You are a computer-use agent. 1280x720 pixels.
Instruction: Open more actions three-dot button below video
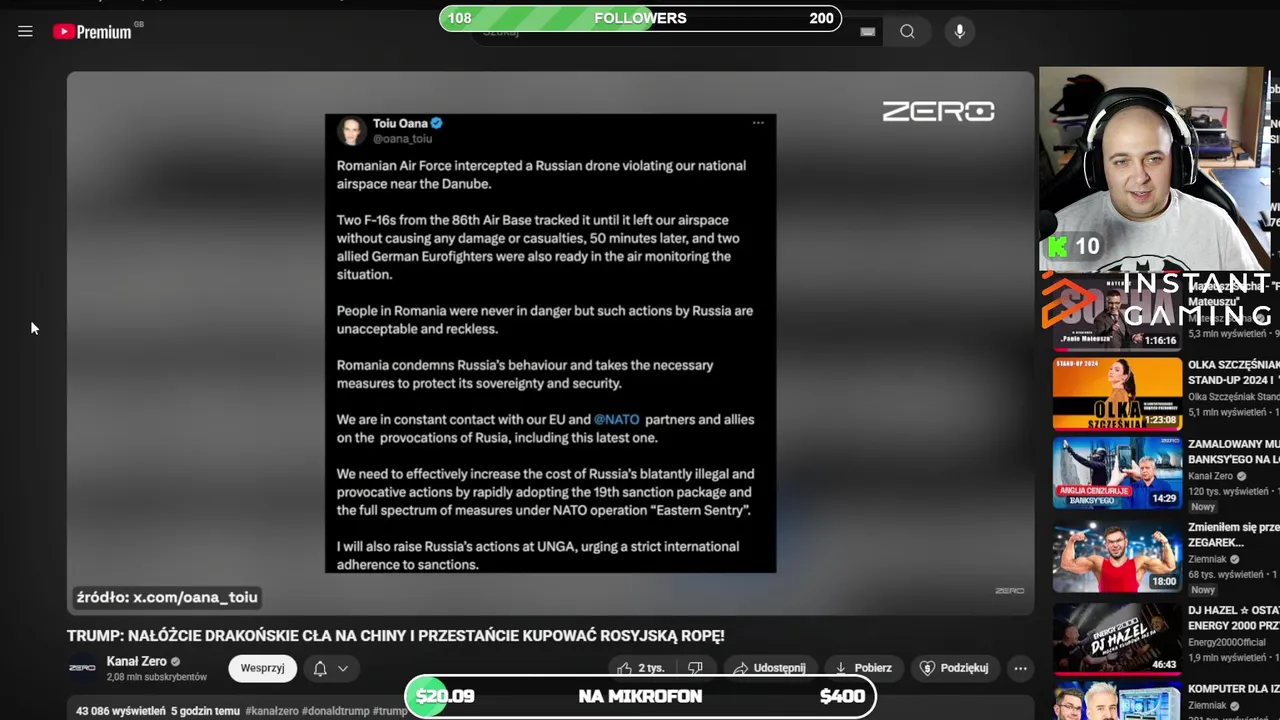coord(1020,668)
